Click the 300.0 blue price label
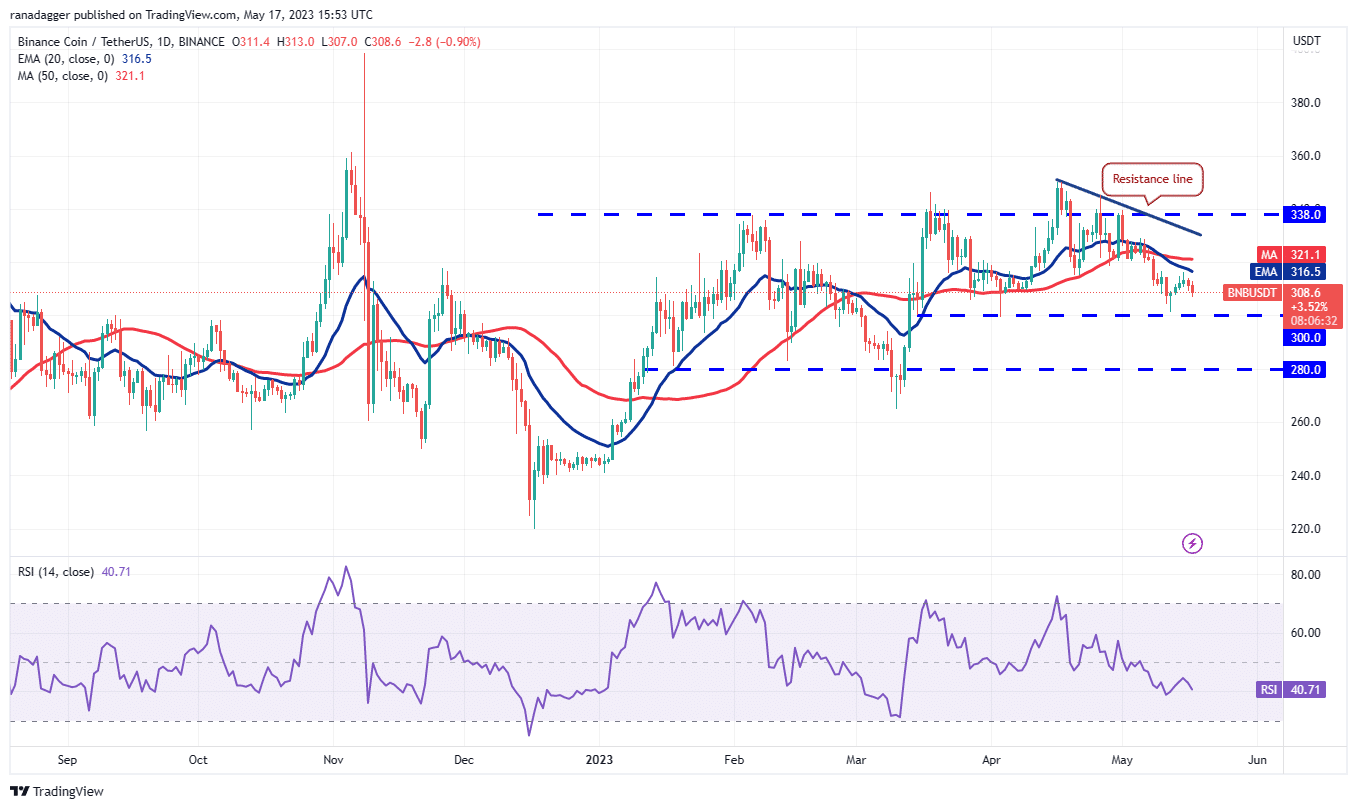Viewport: 1357px width, 809px height. (x=1305, y=338)
